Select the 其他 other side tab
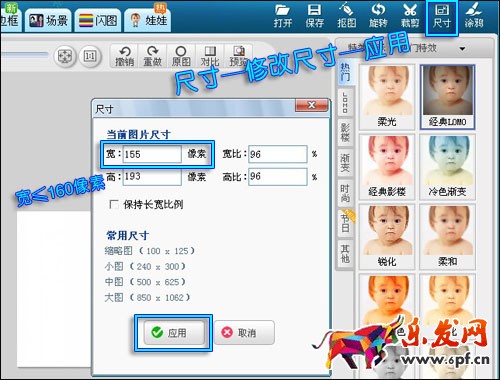Screen dimensions: 500x380 coord(345,254)
